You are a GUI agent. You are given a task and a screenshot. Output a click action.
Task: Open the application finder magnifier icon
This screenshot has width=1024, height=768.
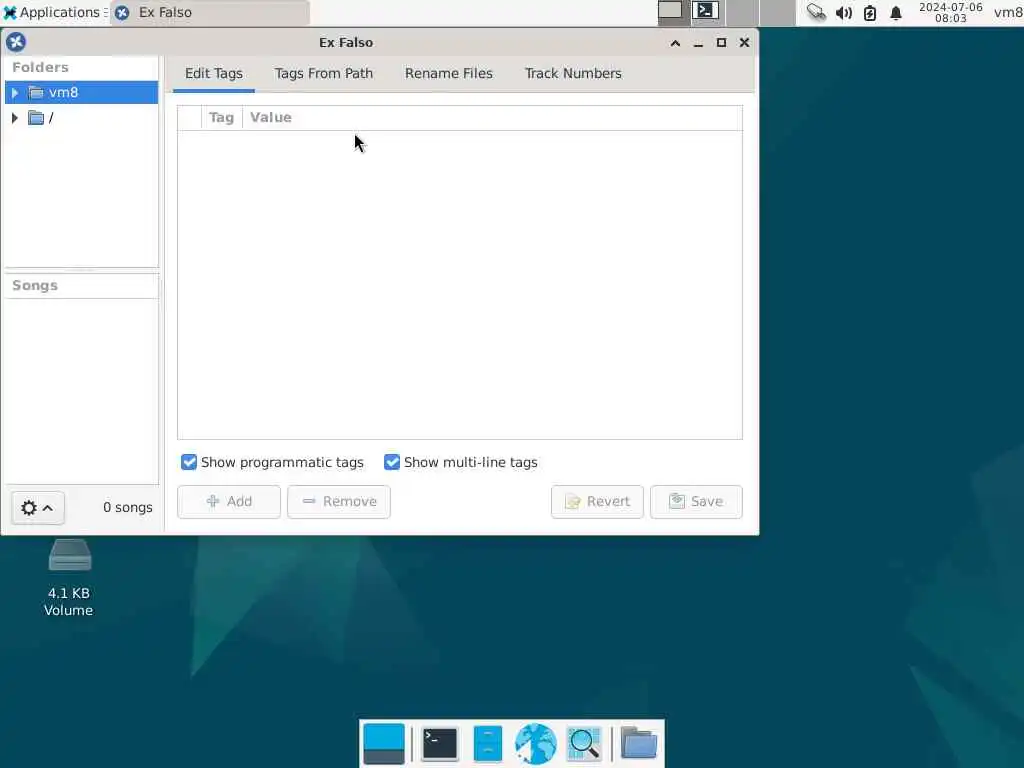point(584,744)
